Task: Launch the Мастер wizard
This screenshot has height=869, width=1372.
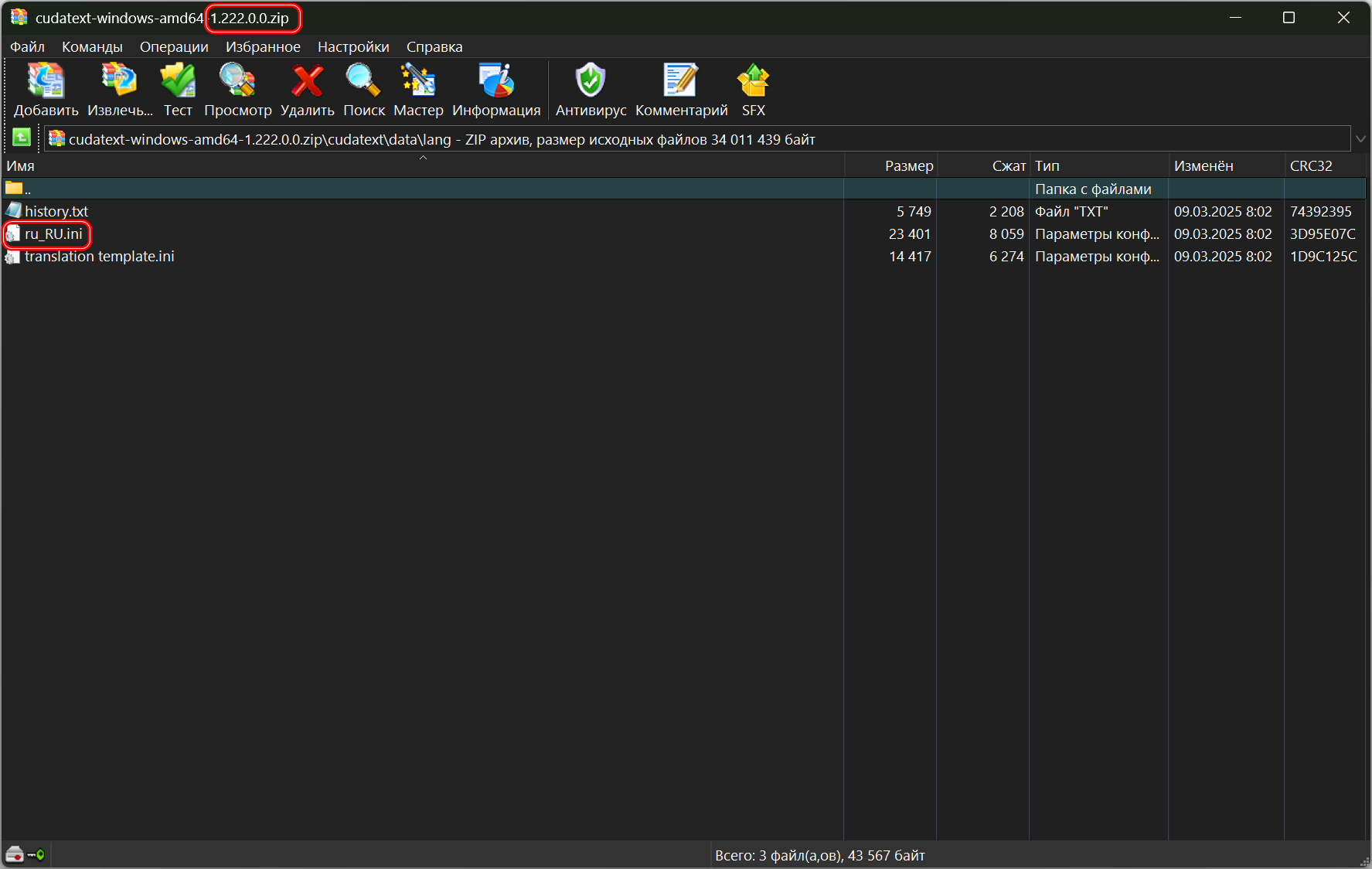Action: tap(418, 90)
